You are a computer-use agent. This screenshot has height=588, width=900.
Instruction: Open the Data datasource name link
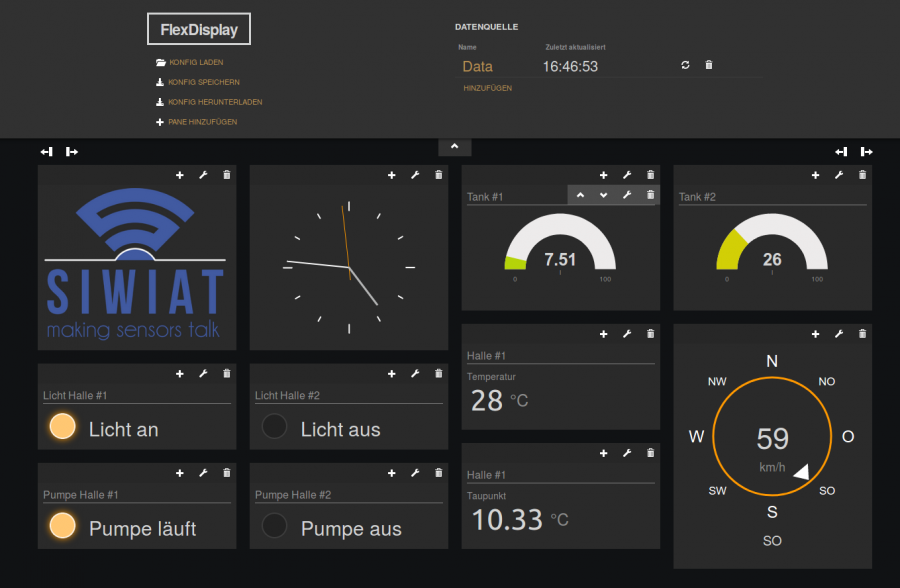coord(477,67)
